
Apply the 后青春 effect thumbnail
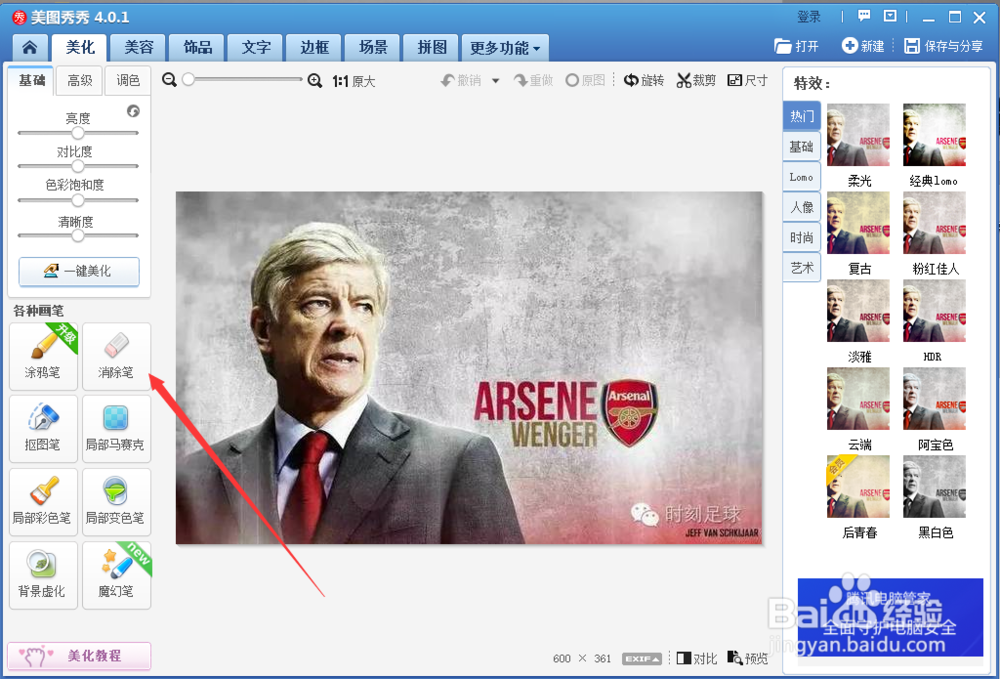[858, 487]
